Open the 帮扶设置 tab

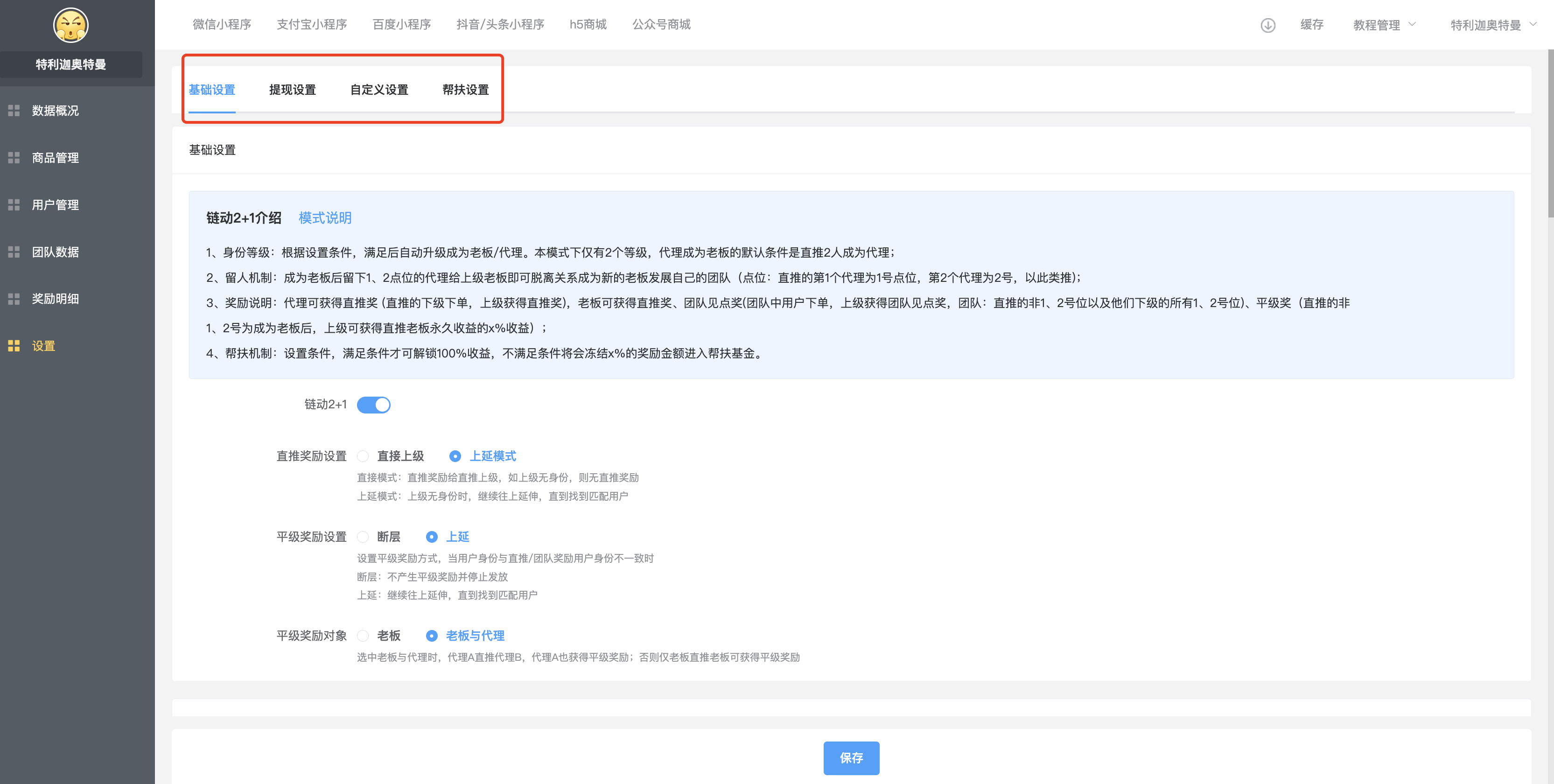(x=465, y=90)
